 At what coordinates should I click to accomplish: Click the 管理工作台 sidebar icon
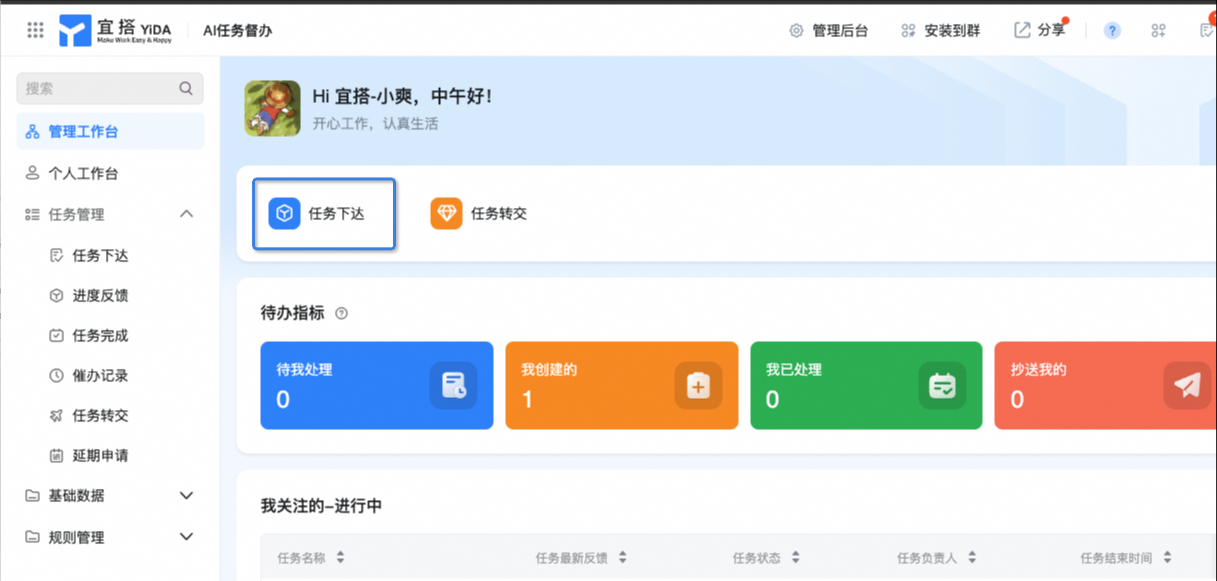click(32, 132)
